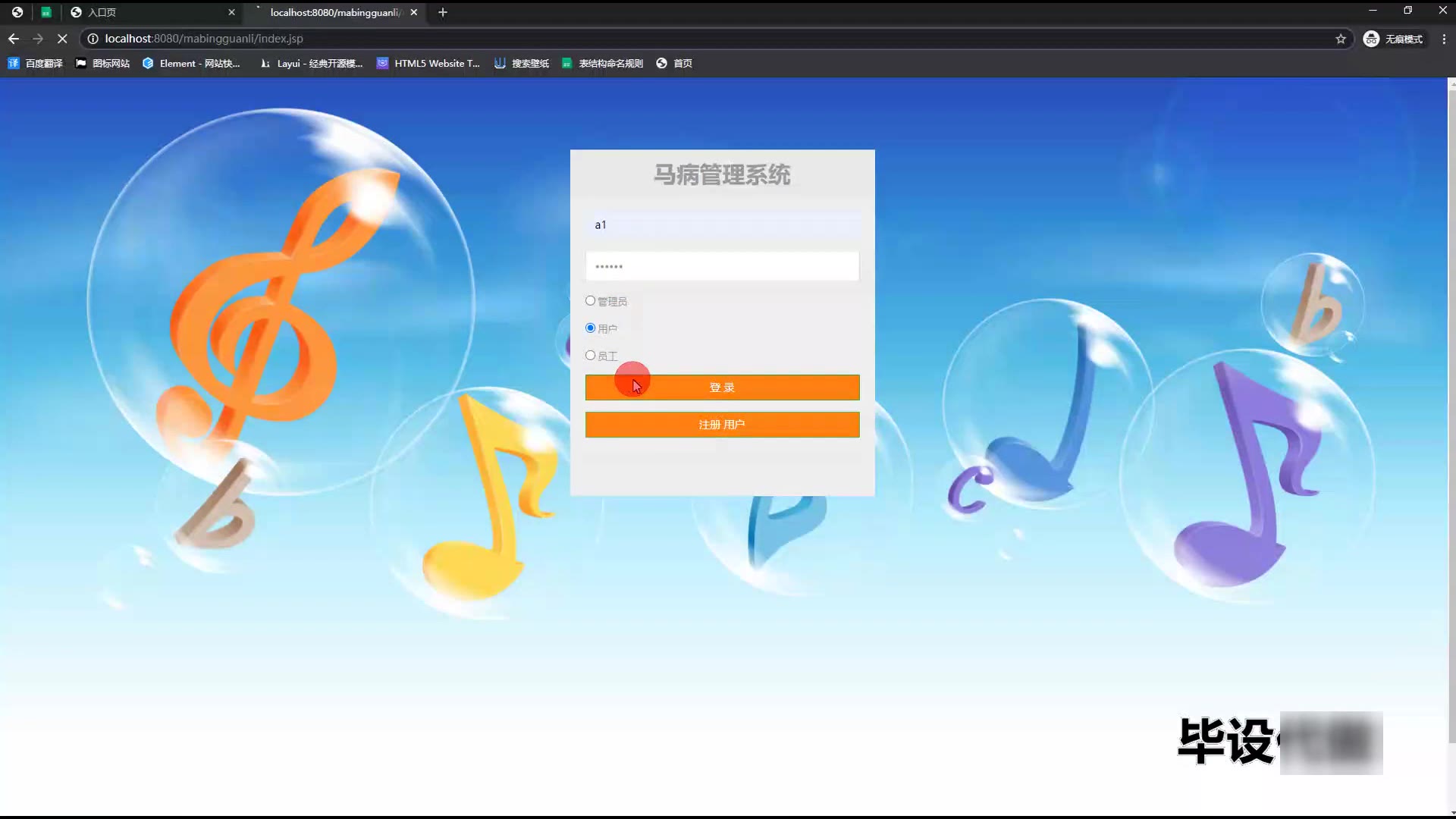This screenshot has width=1456, height=819.
Task: Select the 管理员 radio button
Action: click(590, 301)
